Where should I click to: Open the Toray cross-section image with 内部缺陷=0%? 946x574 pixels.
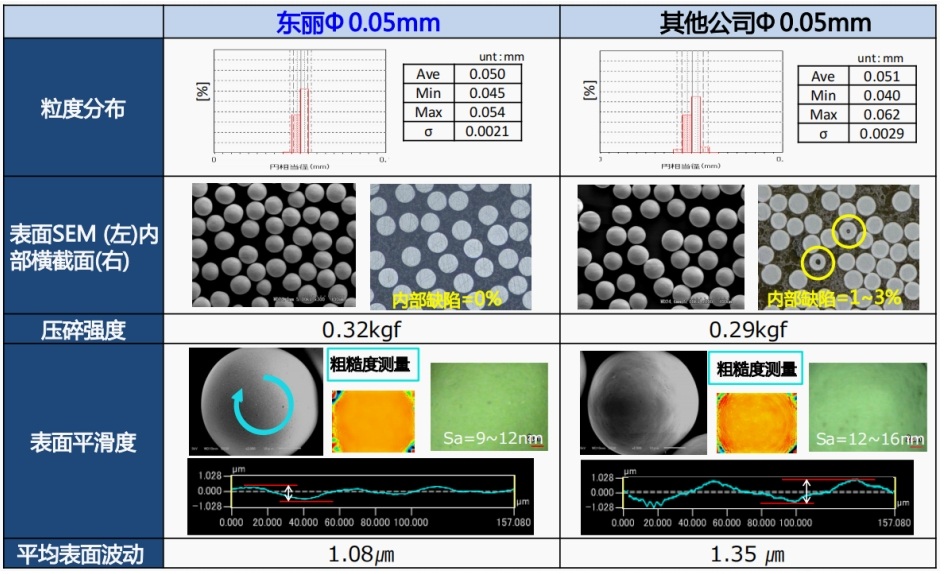tap(451, 247)
